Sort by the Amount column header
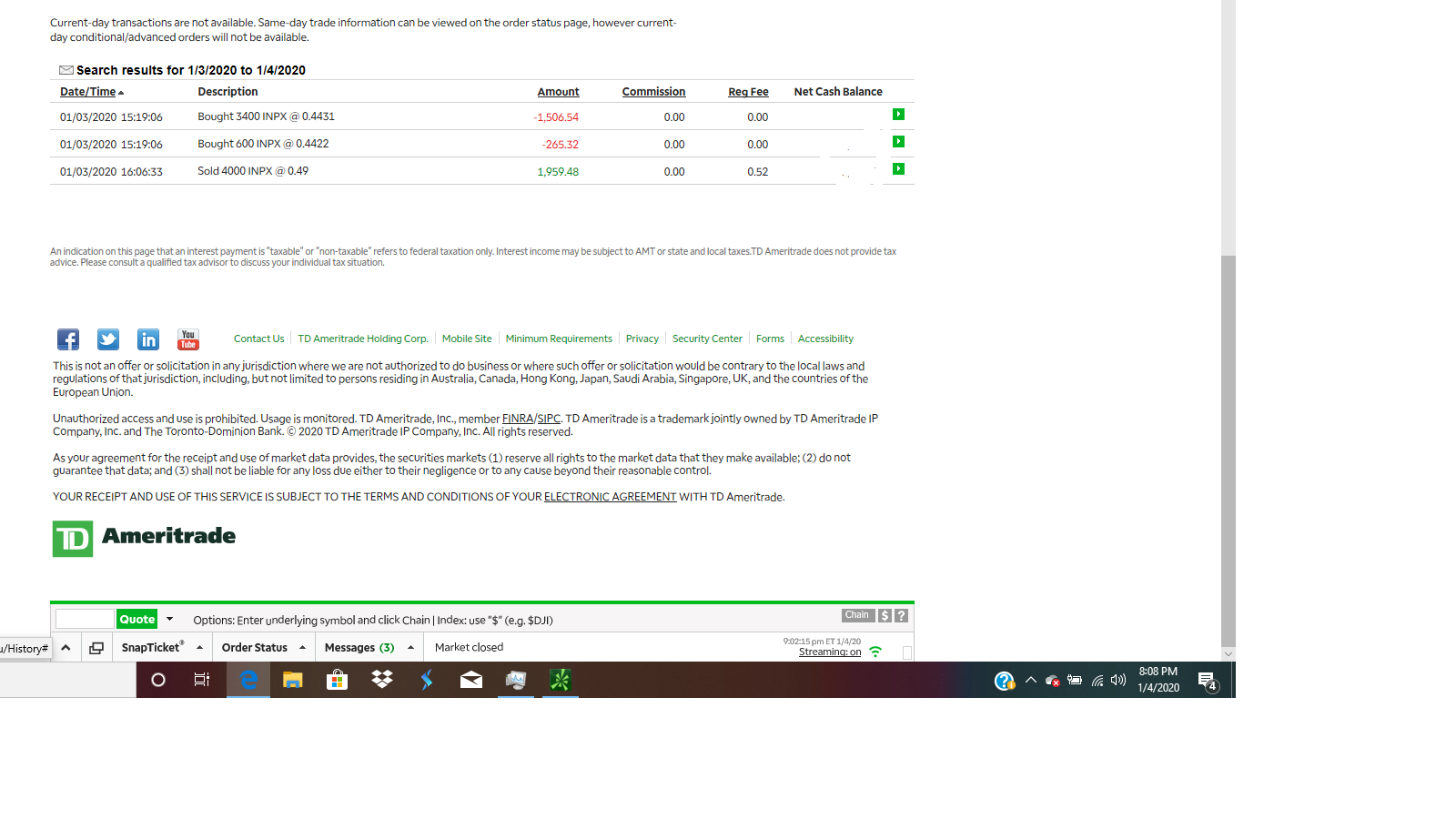The image size is (1456, 819). 558,92
